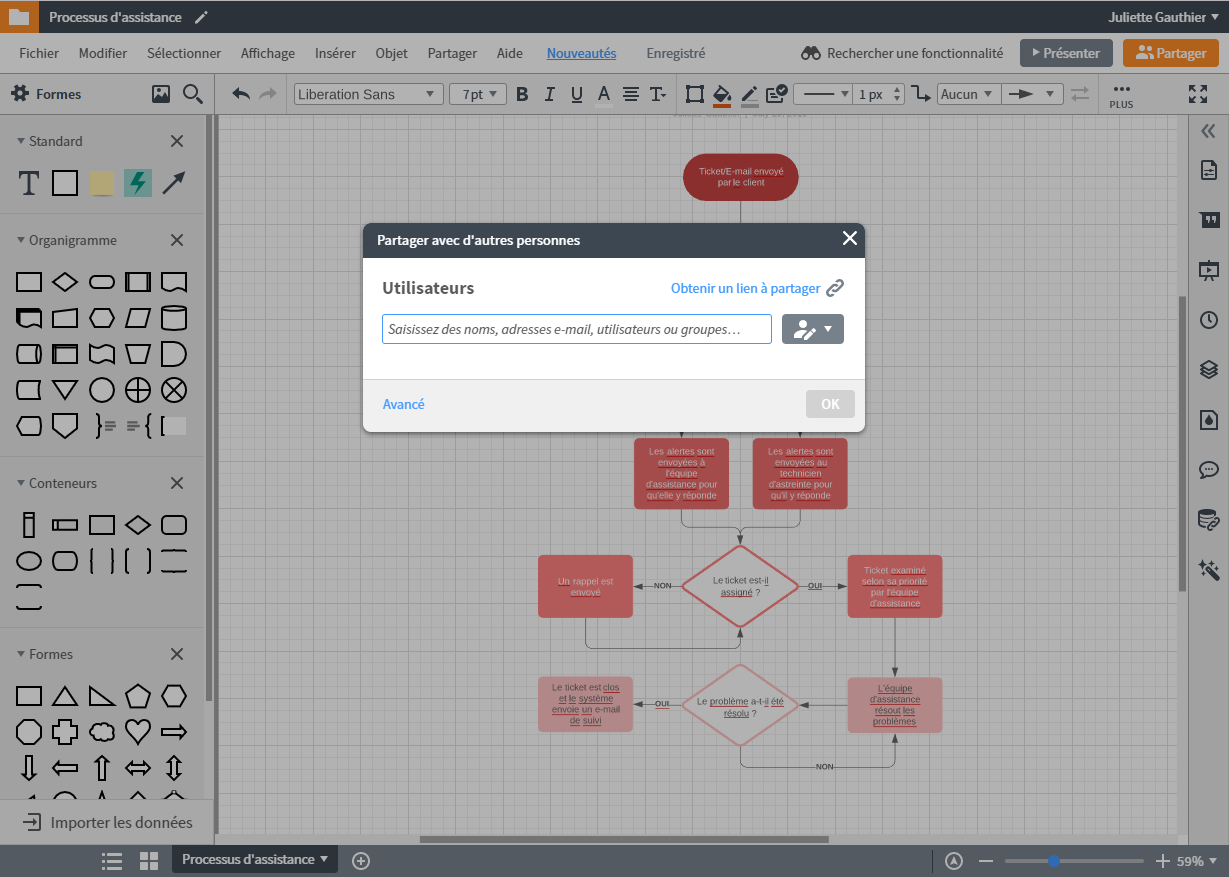
Task: Open the Affichage menu
Action: coord(268,53)
